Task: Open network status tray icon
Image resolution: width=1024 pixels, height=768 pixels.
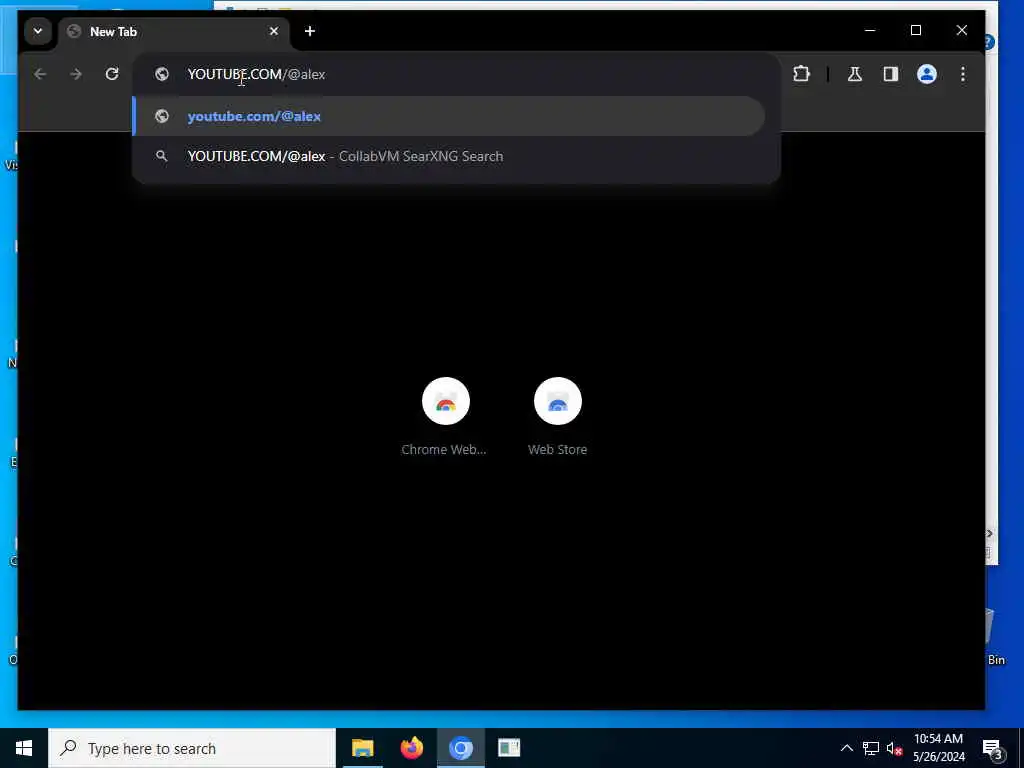Action: click(x=871, y=748)
